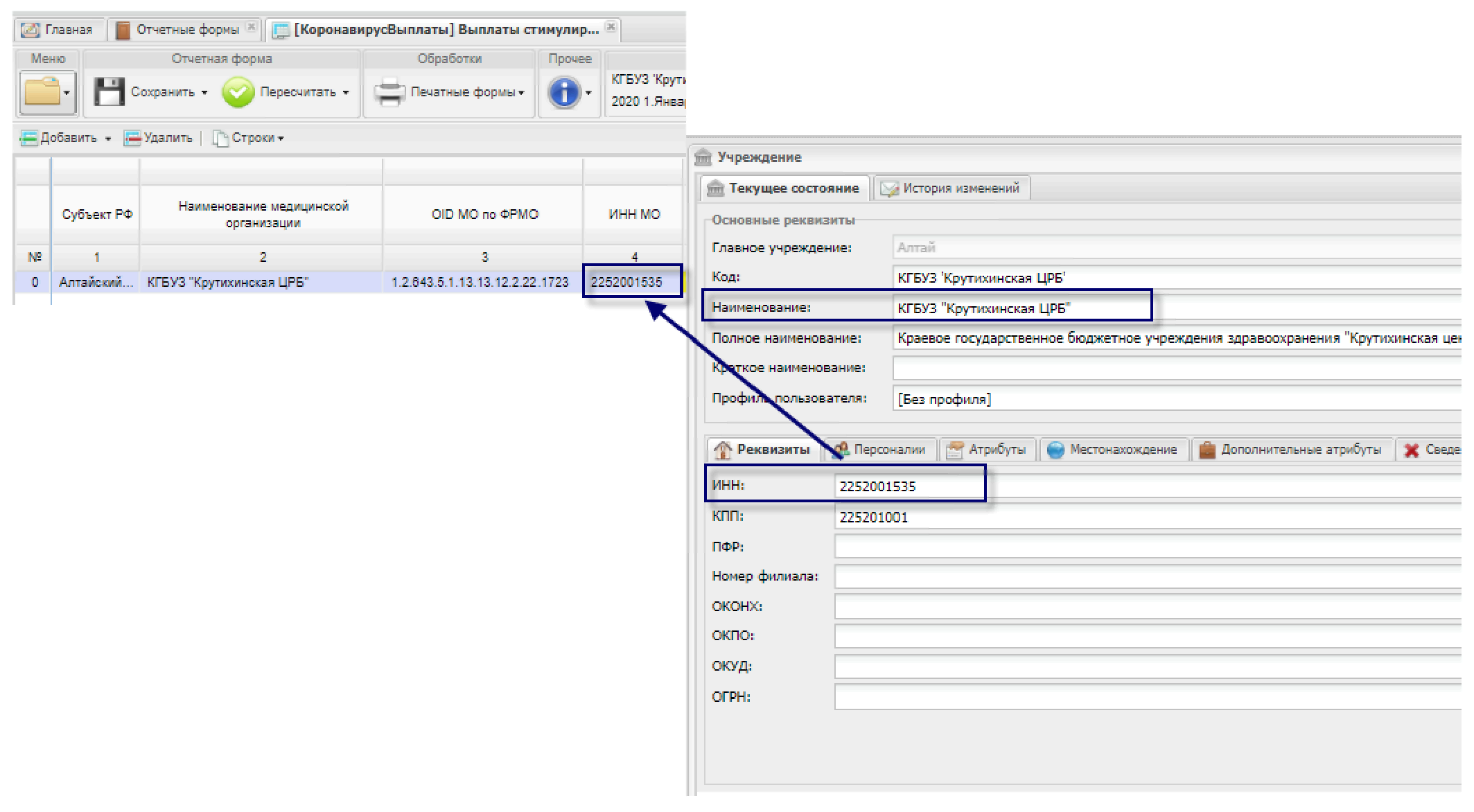
Task: Open the Местонахождение globe tab
Action: 1114,450
